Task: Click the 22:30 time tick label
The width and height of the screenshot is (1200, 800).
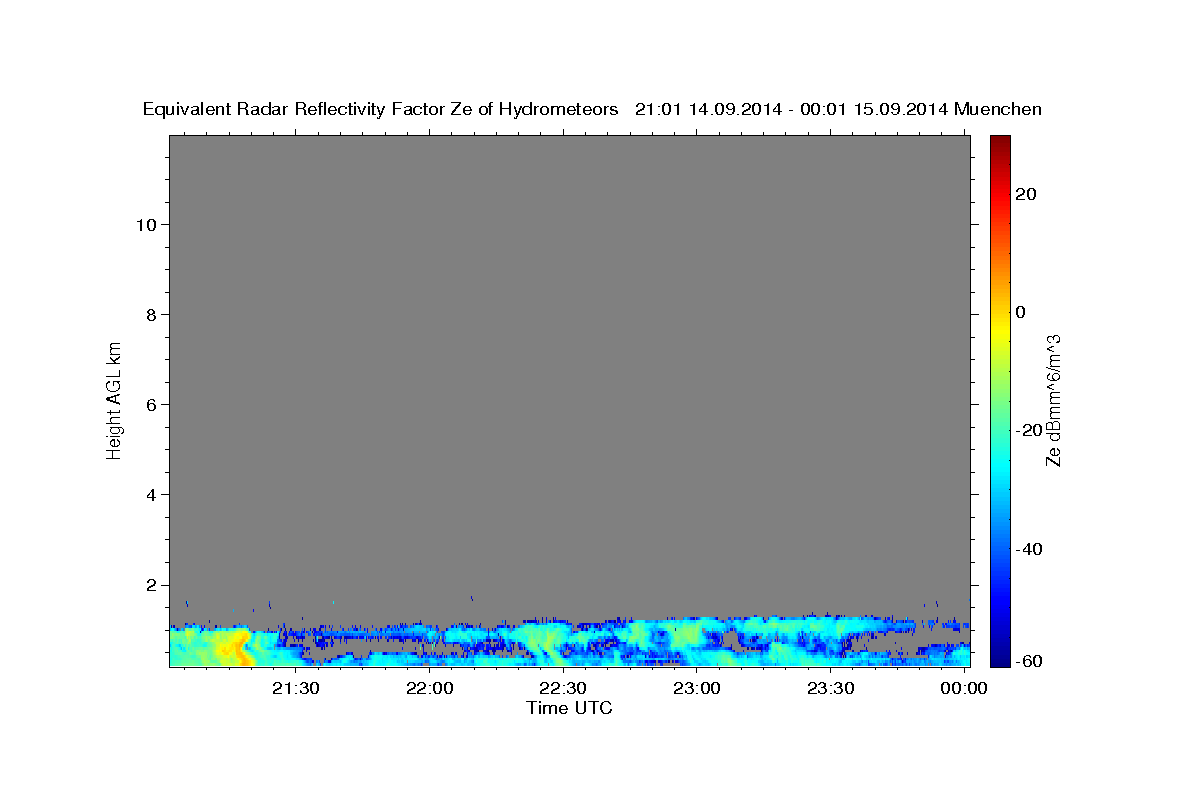Action: pos(564,688)
